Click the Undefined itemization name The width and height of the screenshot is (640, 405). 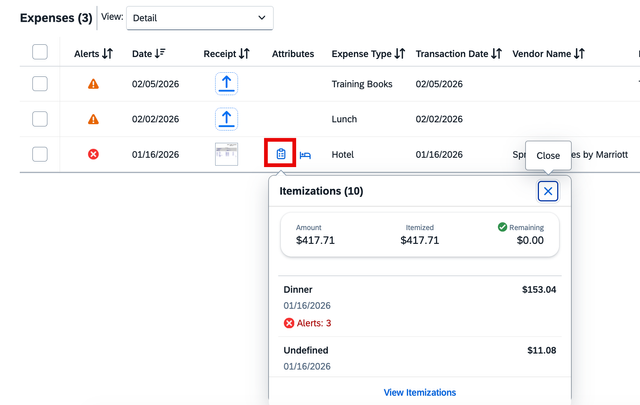[x=306, y=350]
